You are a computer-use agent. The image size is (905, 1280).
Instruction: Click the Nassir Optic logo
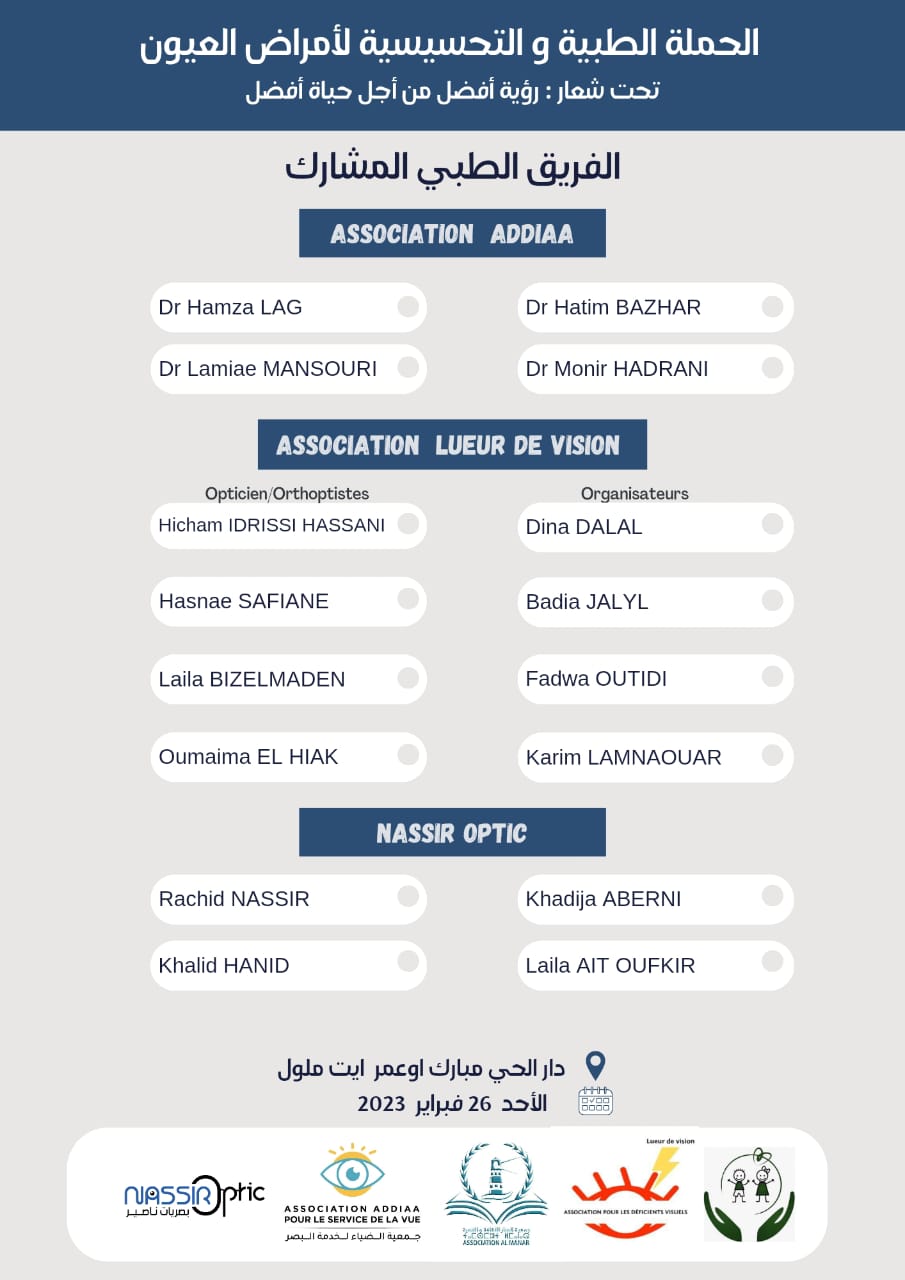(x=194, y=1195)
